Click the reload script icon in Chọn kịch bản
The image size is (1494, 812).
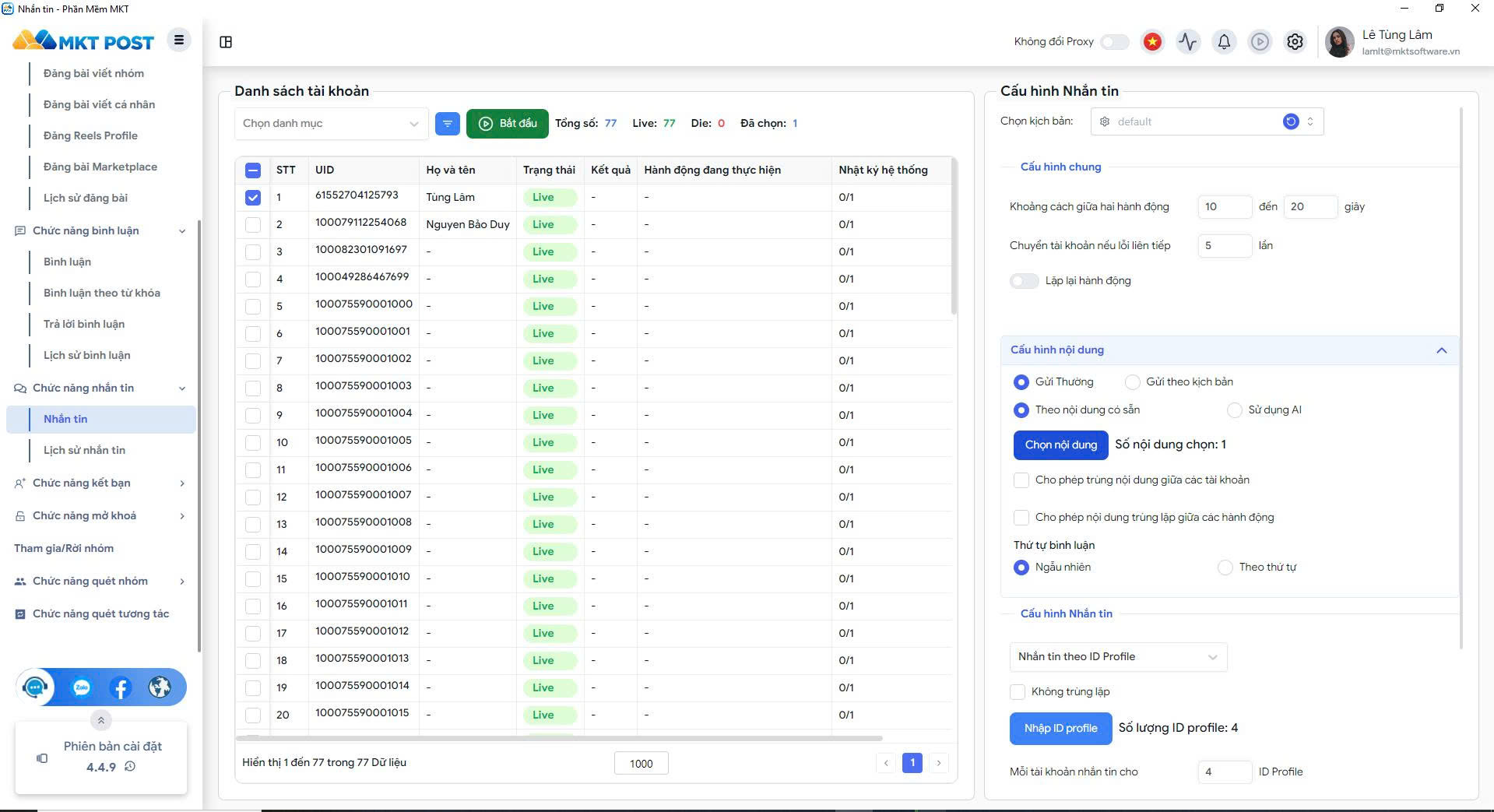click(x=1291, y=121)
